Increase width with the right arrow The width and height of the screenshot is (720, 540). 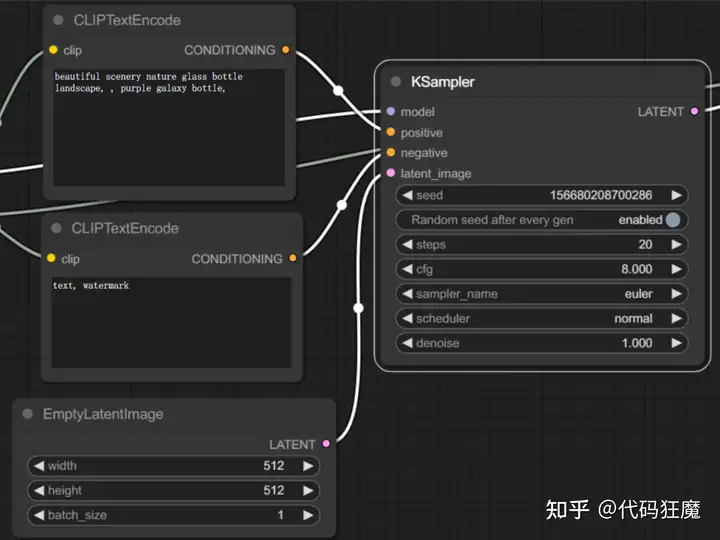308,466
